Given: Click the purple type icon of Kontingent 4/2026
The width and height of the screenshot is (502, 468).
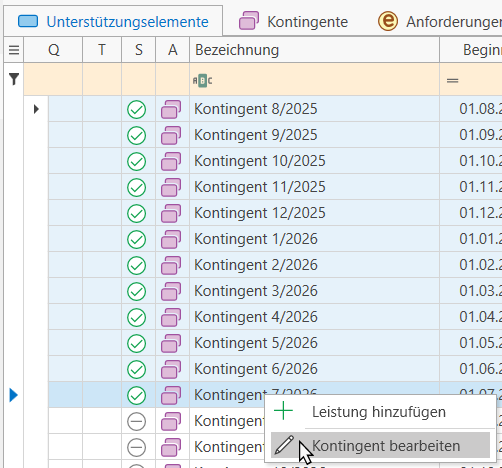Looking at the screenshot, I should (171, 317).
